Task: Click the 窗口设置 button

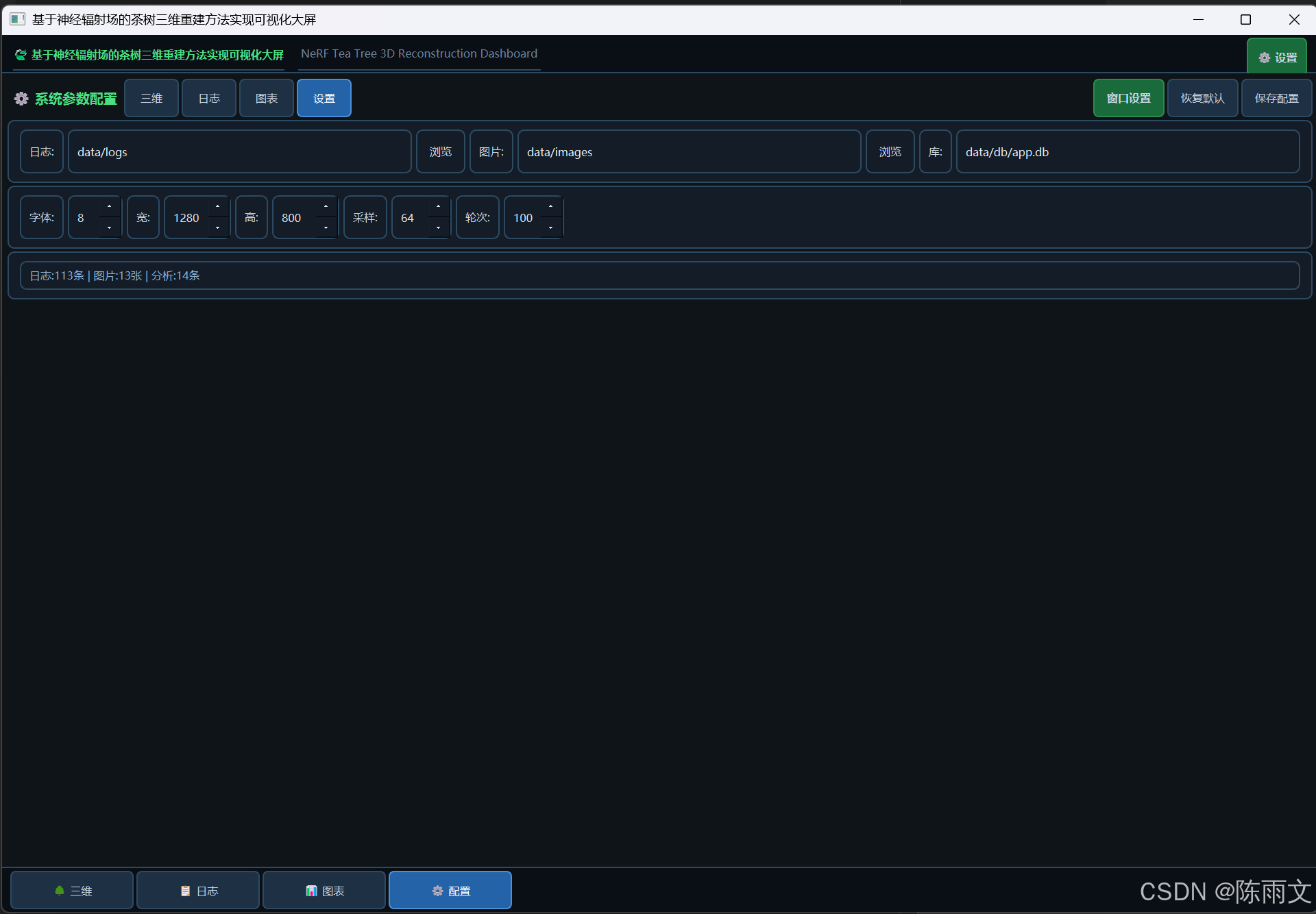Action: point(1129,98)
